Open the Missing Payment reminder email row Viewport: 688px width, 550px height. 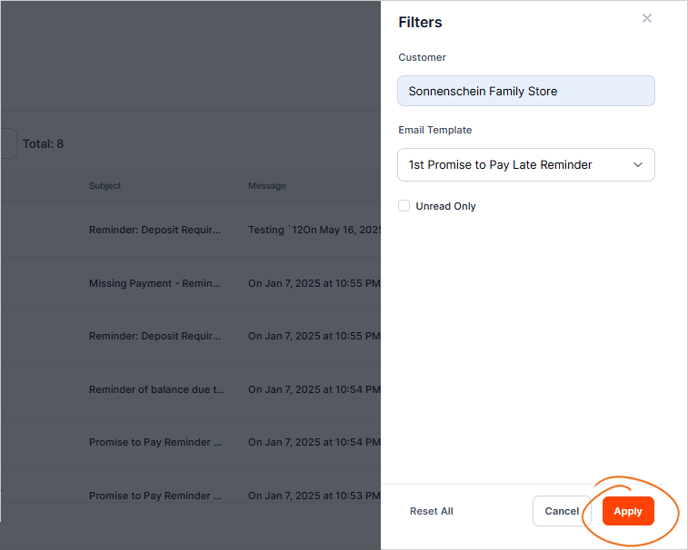pyautogui.click(x=154, y=283)
